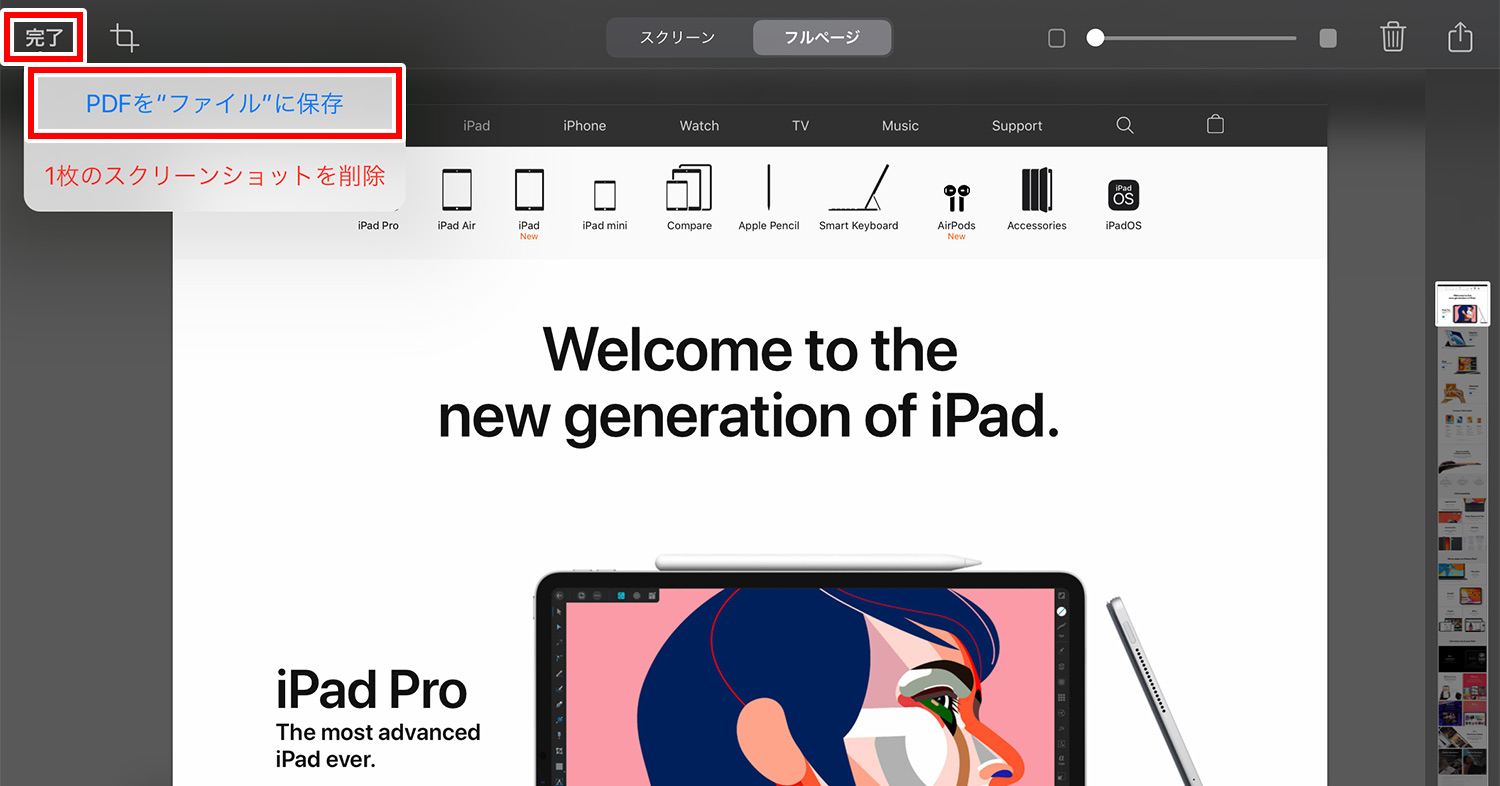
Task: Click the iPhone nav item
Action: tap(585, 126)
